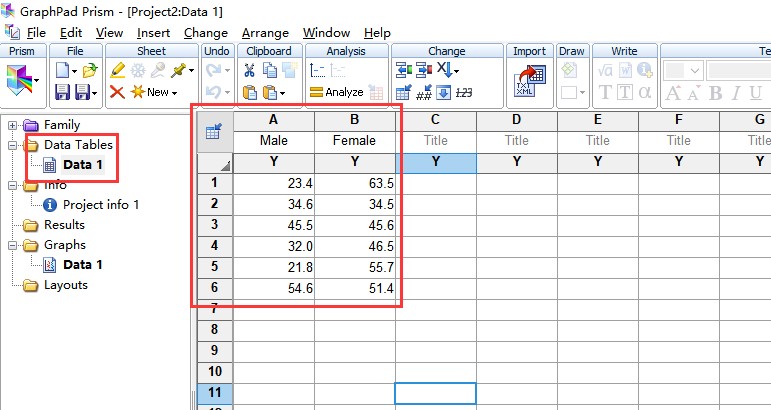Open the Change menu
The width and height of the screenshot is (771, 410).
point(206,33)
